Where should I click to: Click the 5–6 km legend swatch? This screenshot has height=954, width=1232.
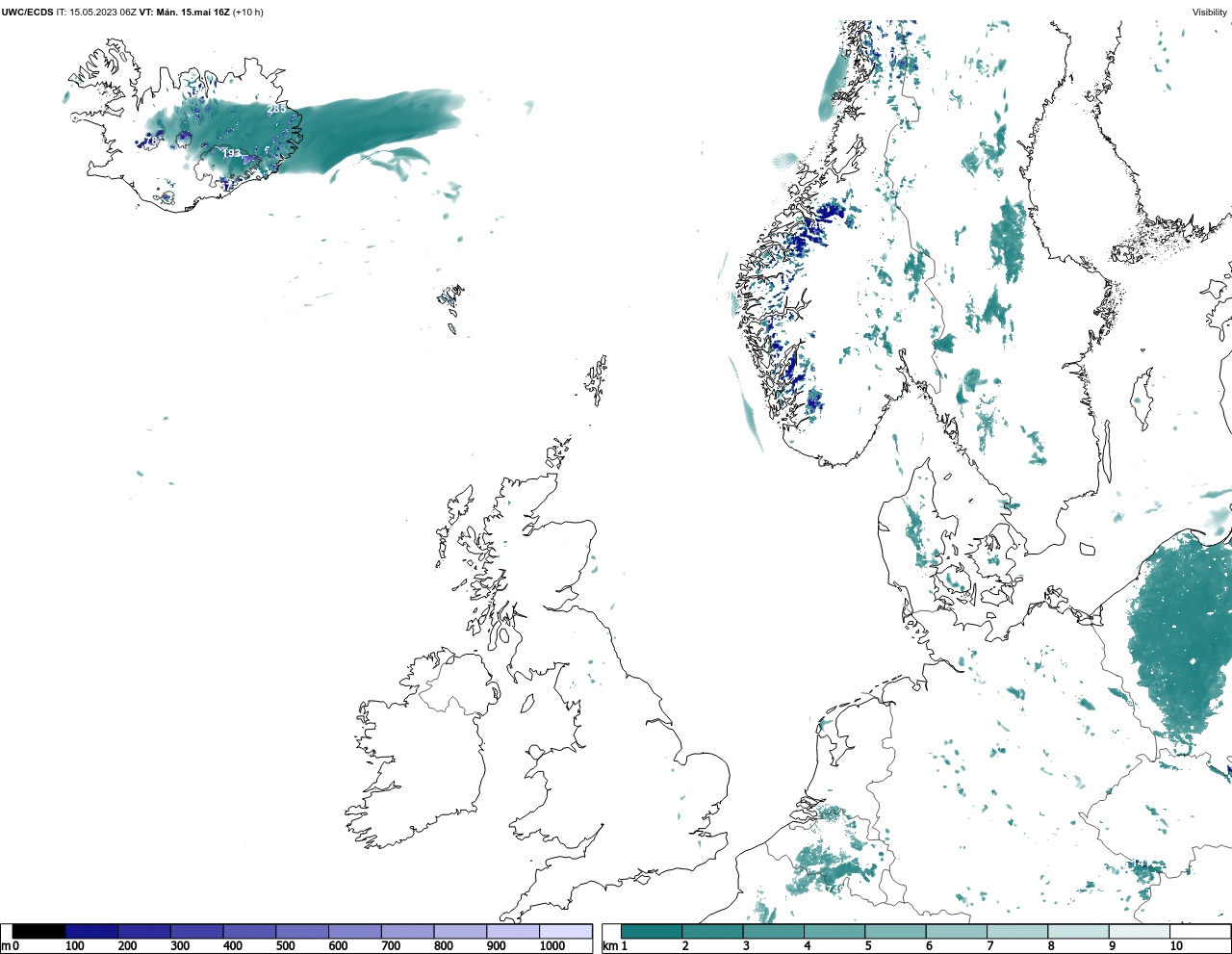(896, 931)
